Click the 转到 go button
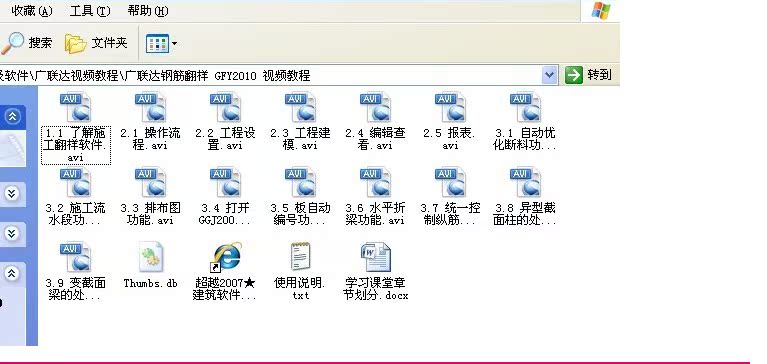This screenshot has width=767, height=364. coord(588,75)
